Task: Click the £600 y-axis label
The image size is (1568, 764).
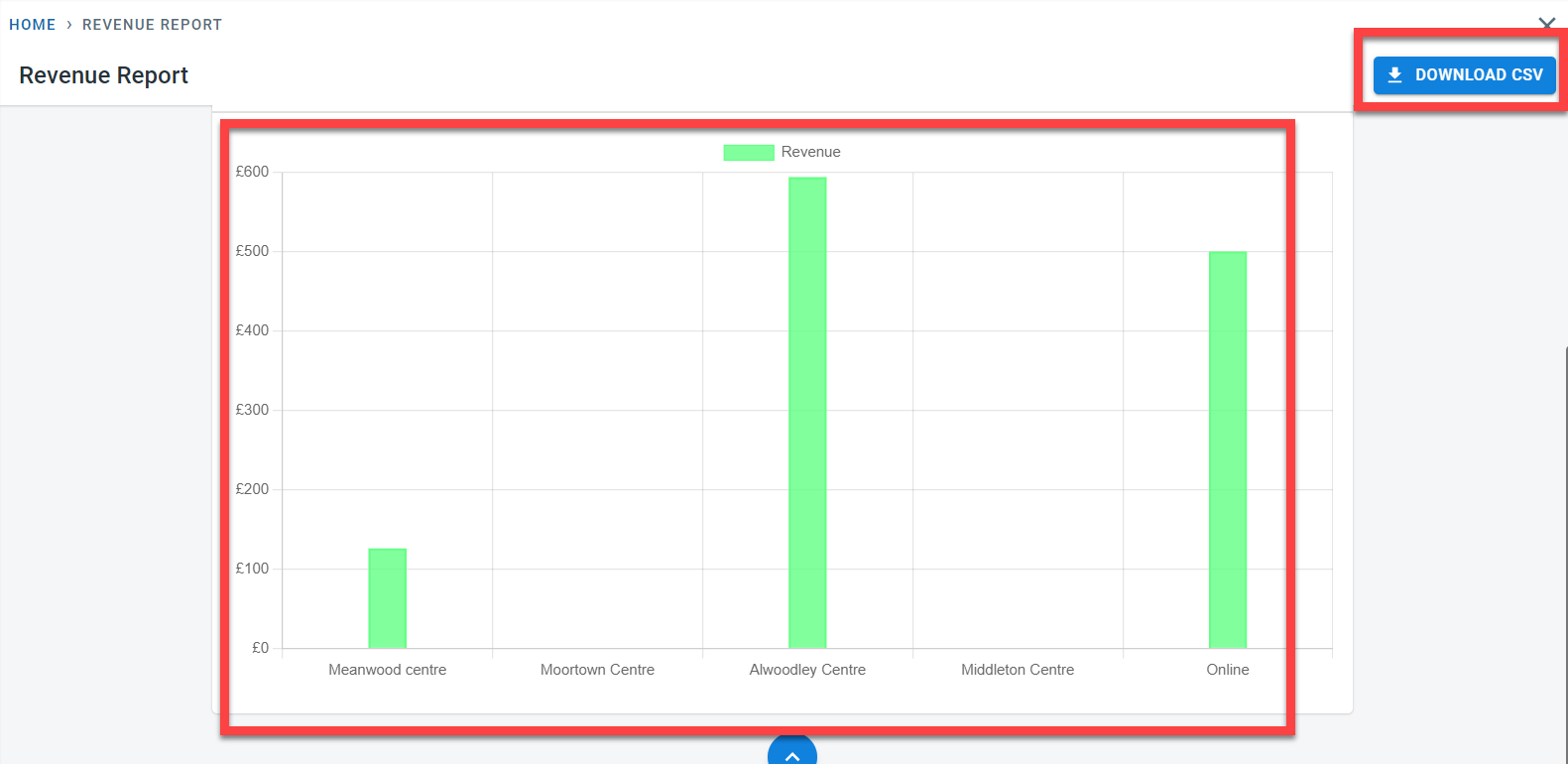Action: tap(252, 172)
